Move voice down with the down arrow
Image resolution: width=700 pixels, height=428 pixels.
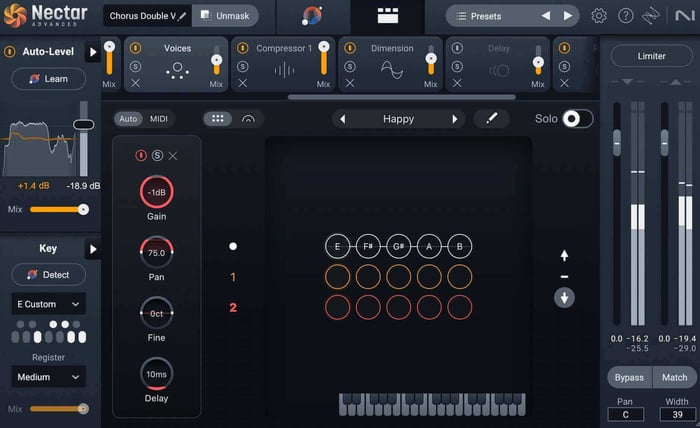(564, 298)
